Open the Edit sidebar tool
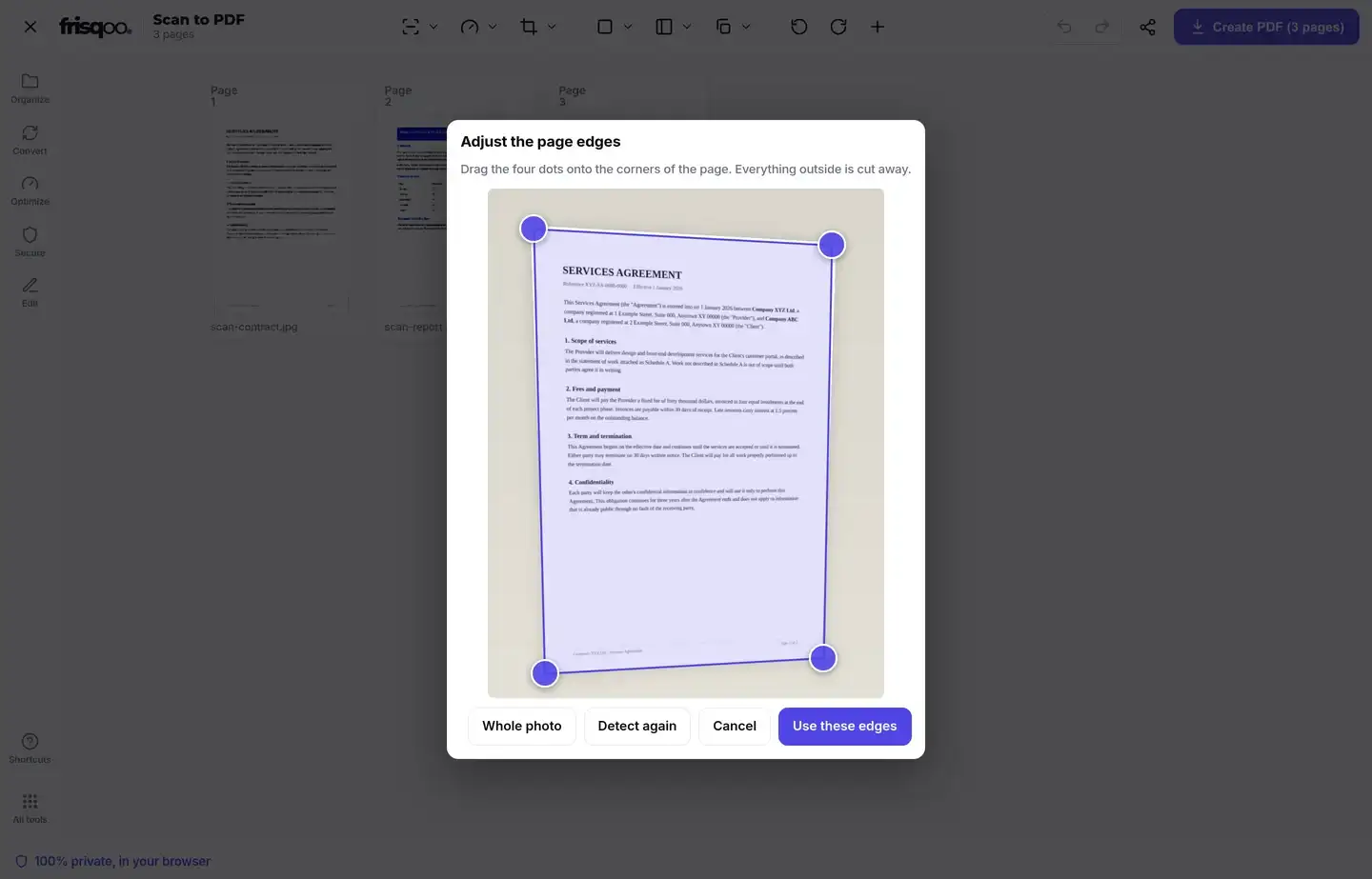The width and height of the screenshot is (1372, 879). [x=30, y=291]
